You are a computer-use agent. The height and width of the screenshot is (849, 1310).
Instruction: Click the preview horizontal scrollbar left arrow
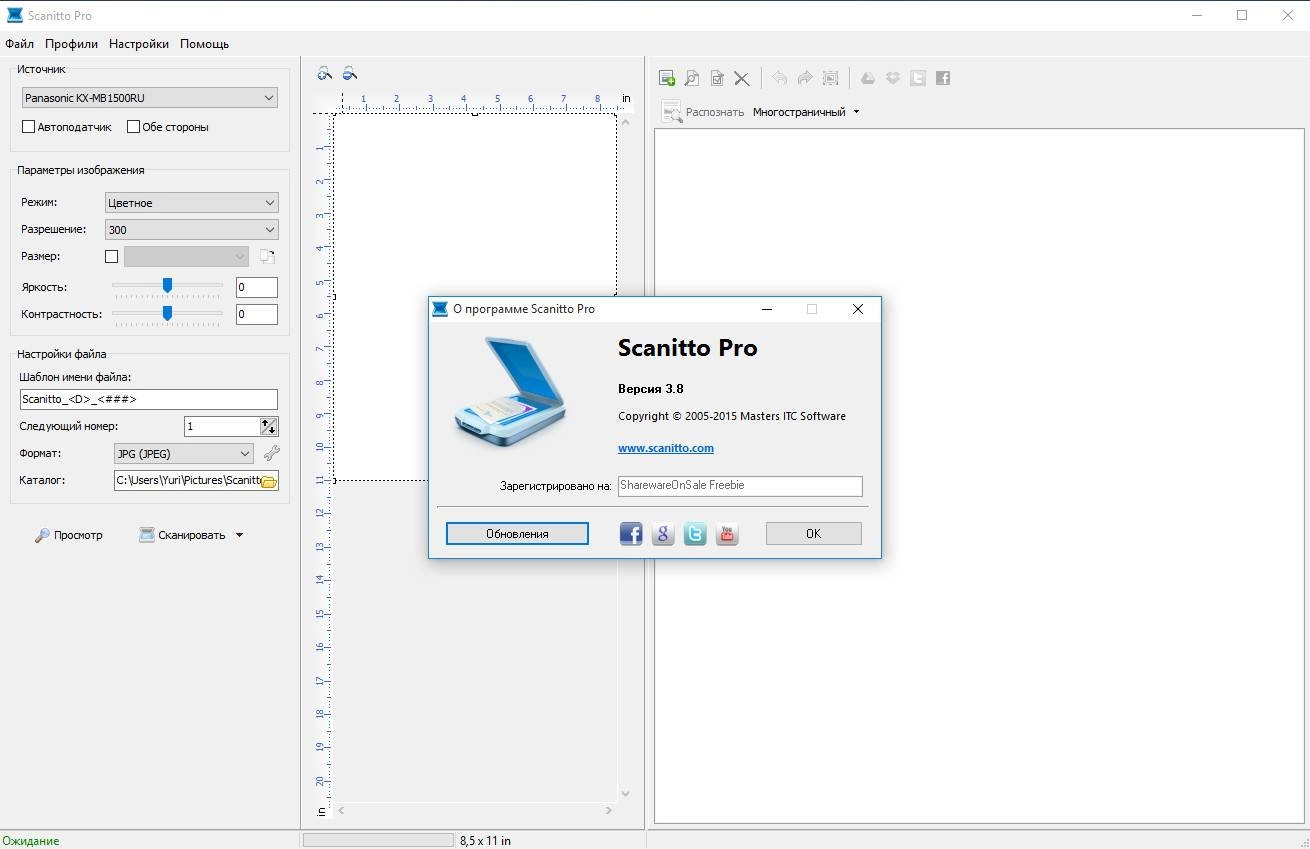click(341, 811)
